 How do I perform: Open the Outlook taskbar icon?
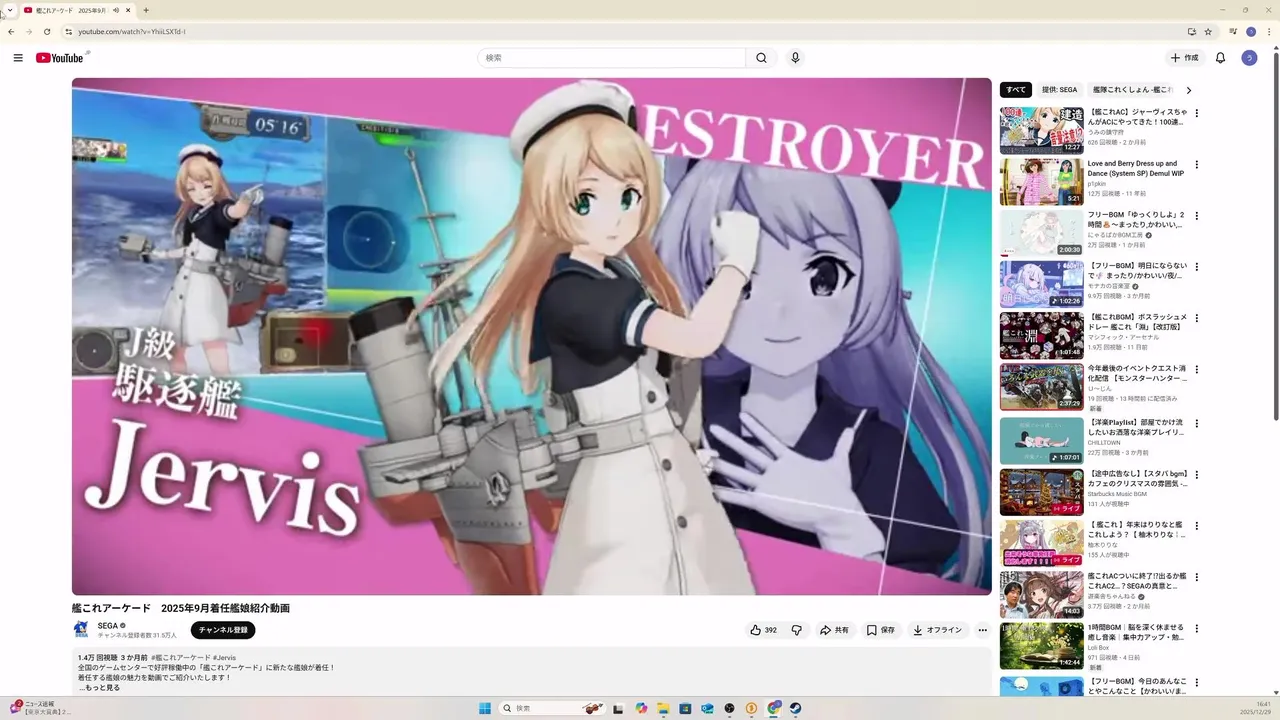click(x=707, y=708)
